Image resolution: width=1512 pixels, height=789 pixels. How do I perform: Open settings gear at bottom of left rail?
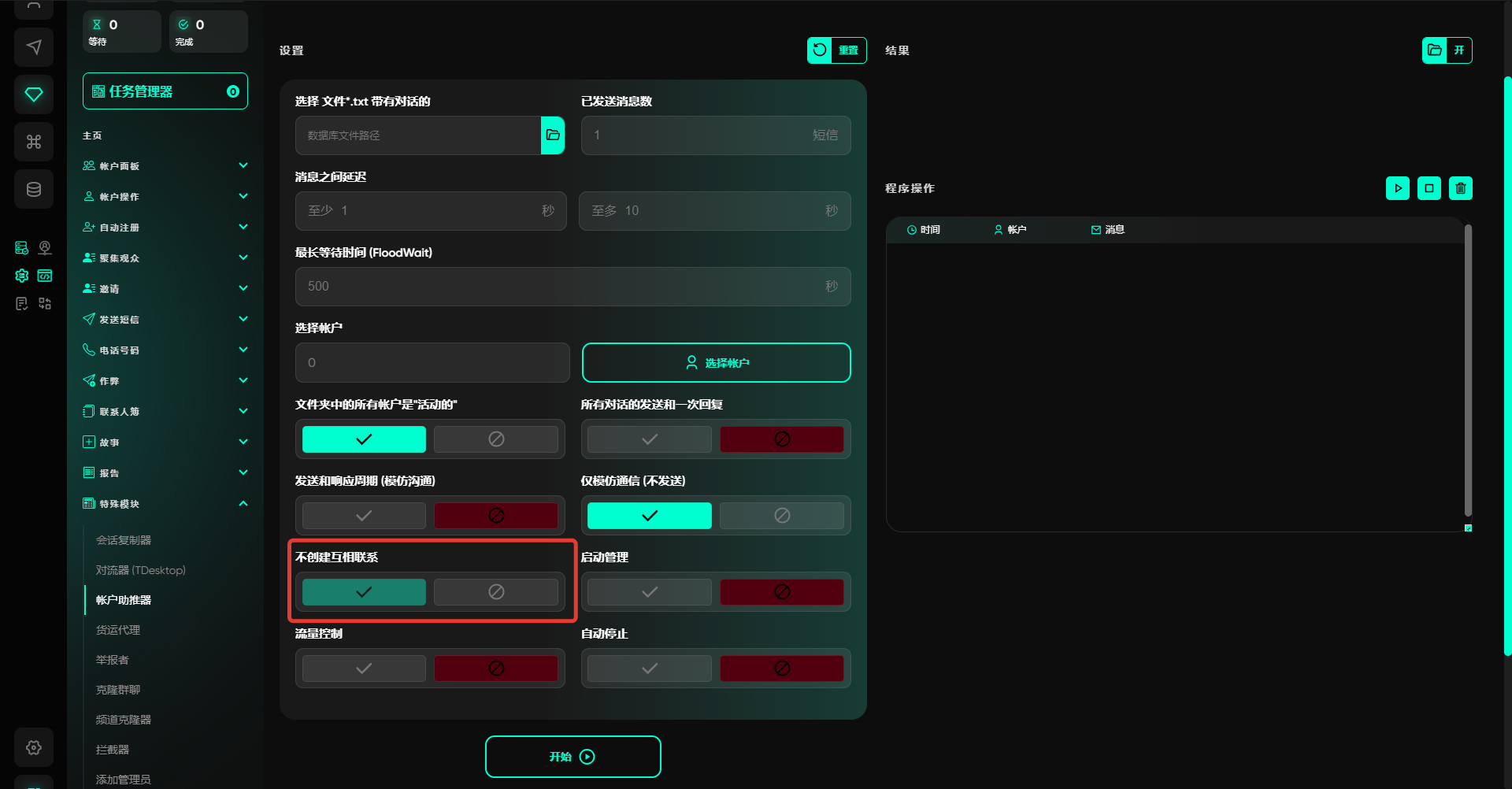coord(34,747)
